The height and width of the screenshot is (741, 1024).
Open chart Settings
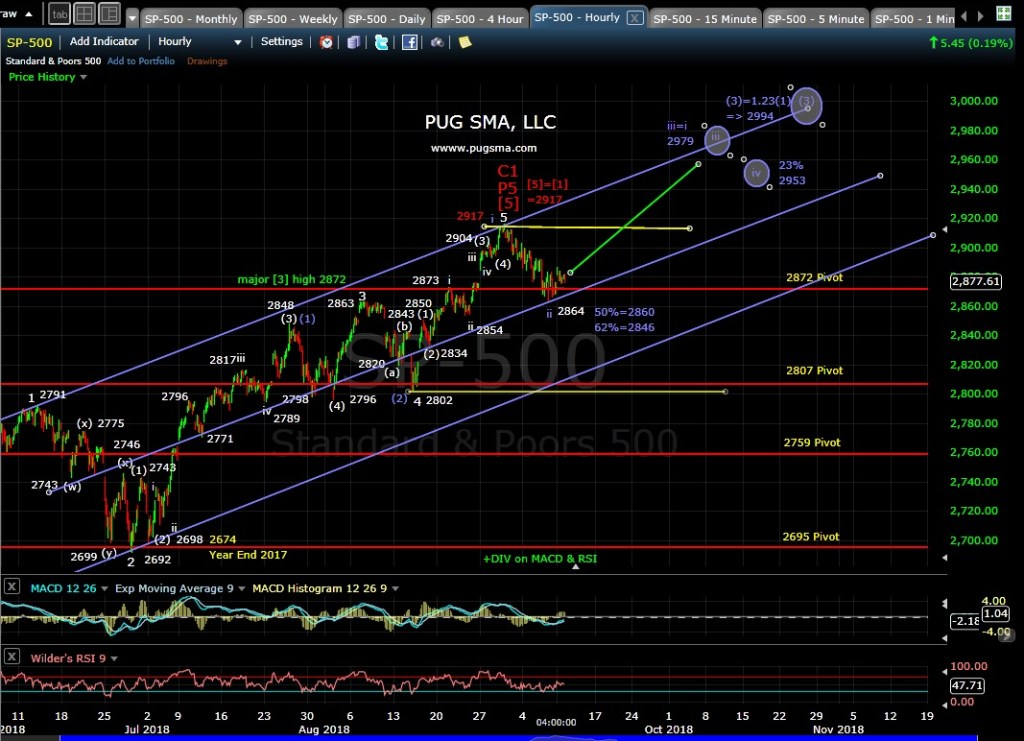pyautogui.click(x=281, y=41)
